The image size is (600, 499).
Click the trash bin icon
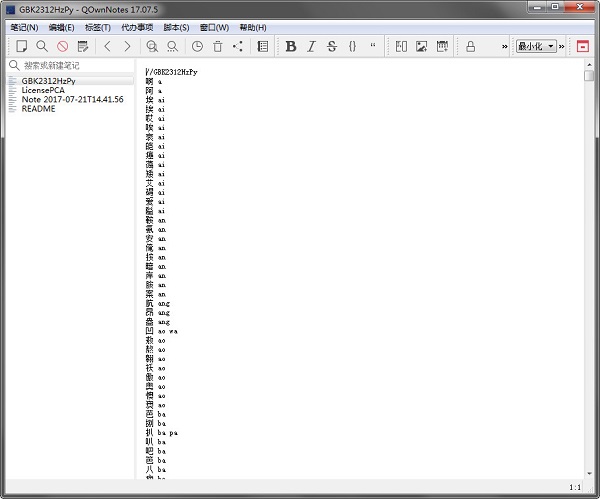(217, 46)
